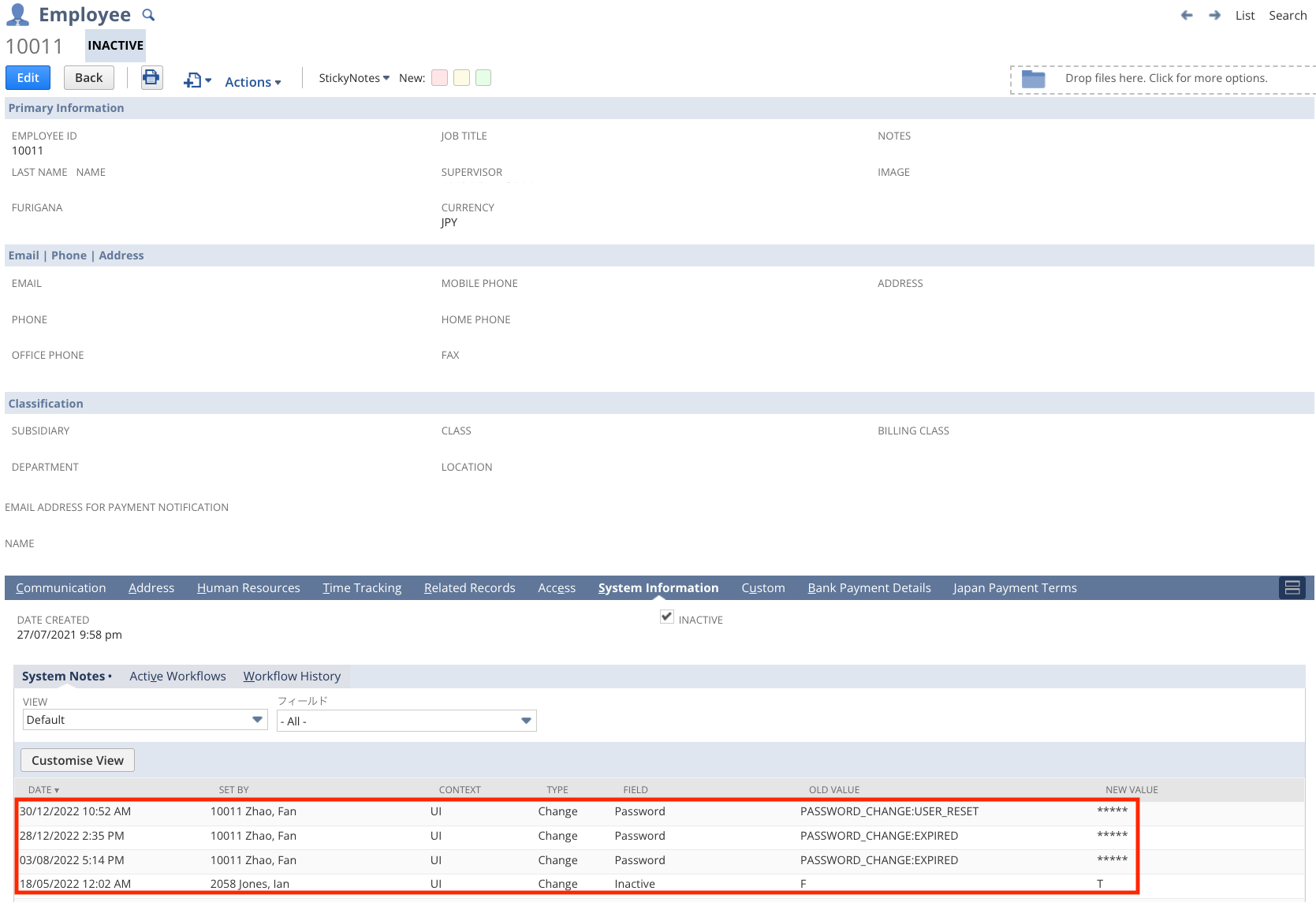
Task: Collapse the Primary Information section
Action: coord(66,108)
